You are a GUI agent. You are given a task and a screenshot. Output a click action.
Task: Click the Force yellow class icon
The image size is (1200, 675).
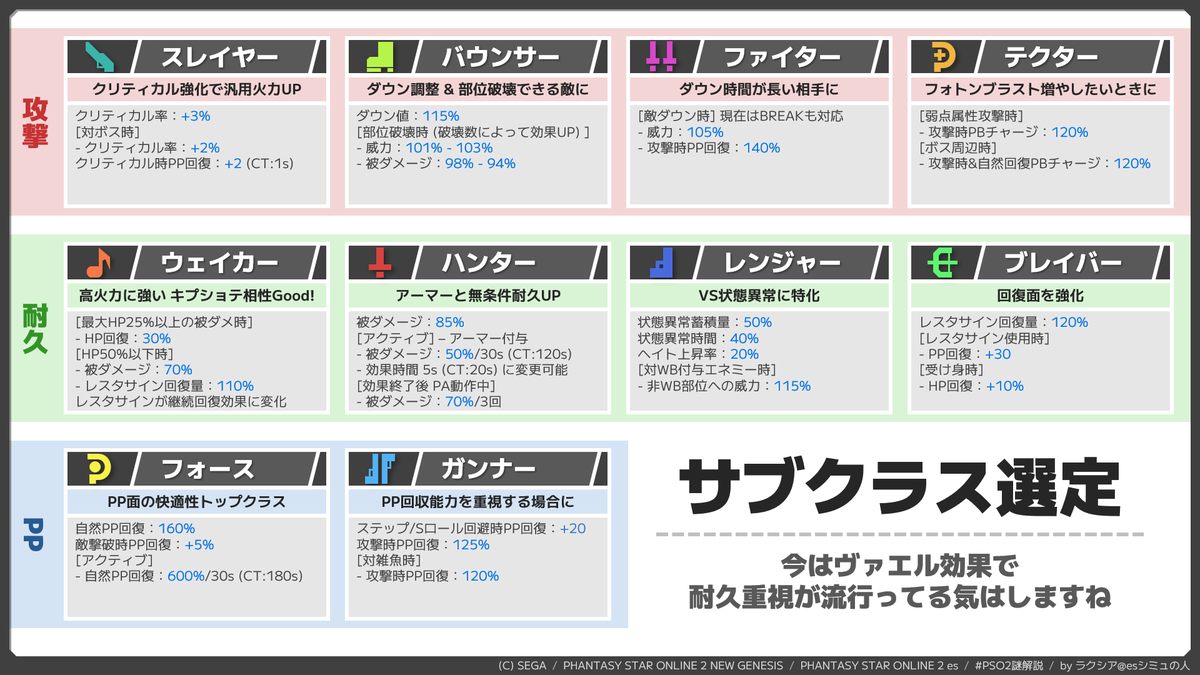click(101, 467)
